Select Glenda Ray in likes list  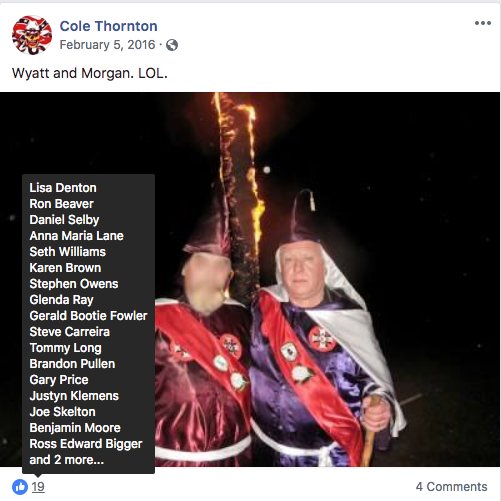click(x=61, y=300)
